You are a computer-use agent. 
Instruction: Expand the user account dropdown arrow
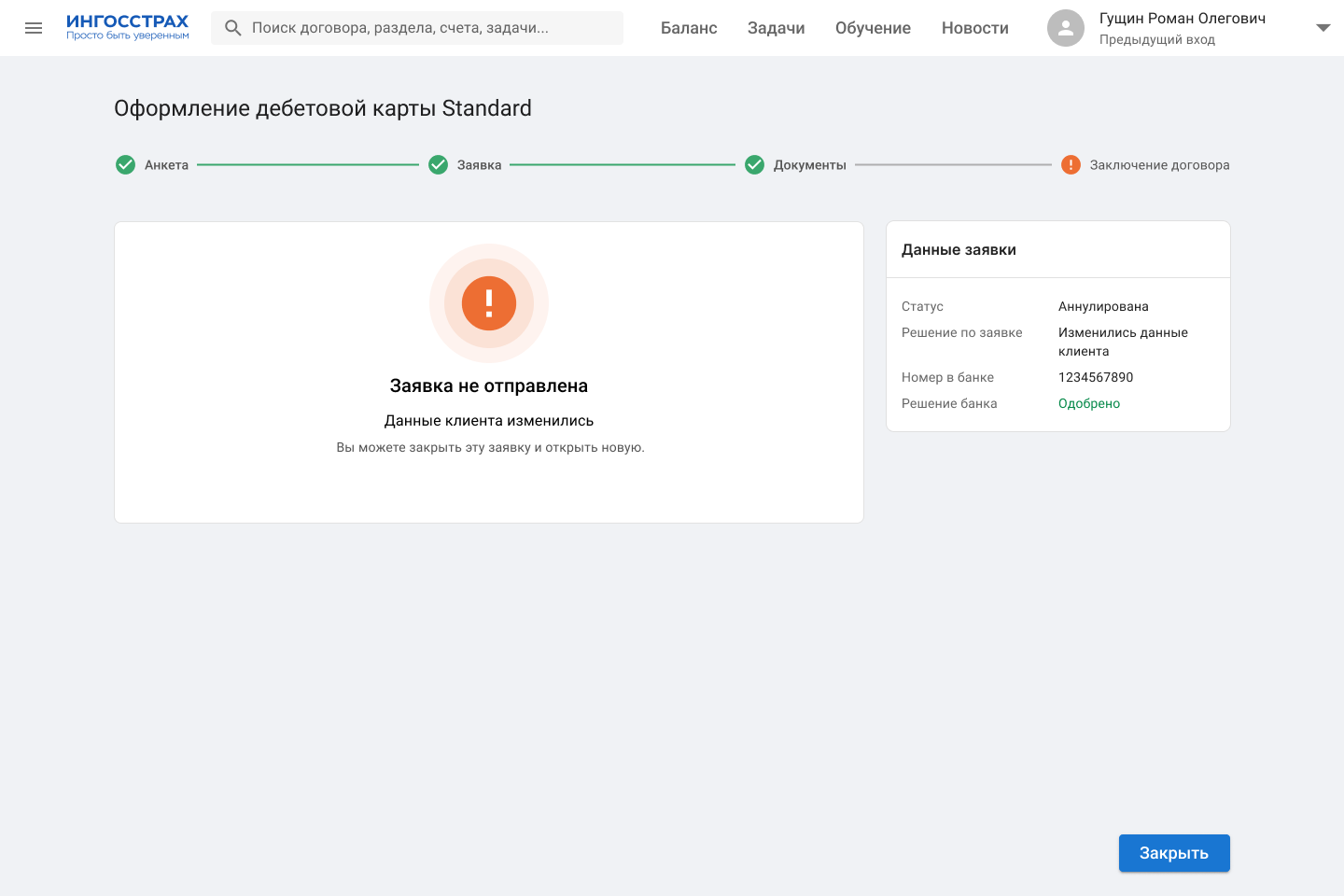click(1323, 28)
